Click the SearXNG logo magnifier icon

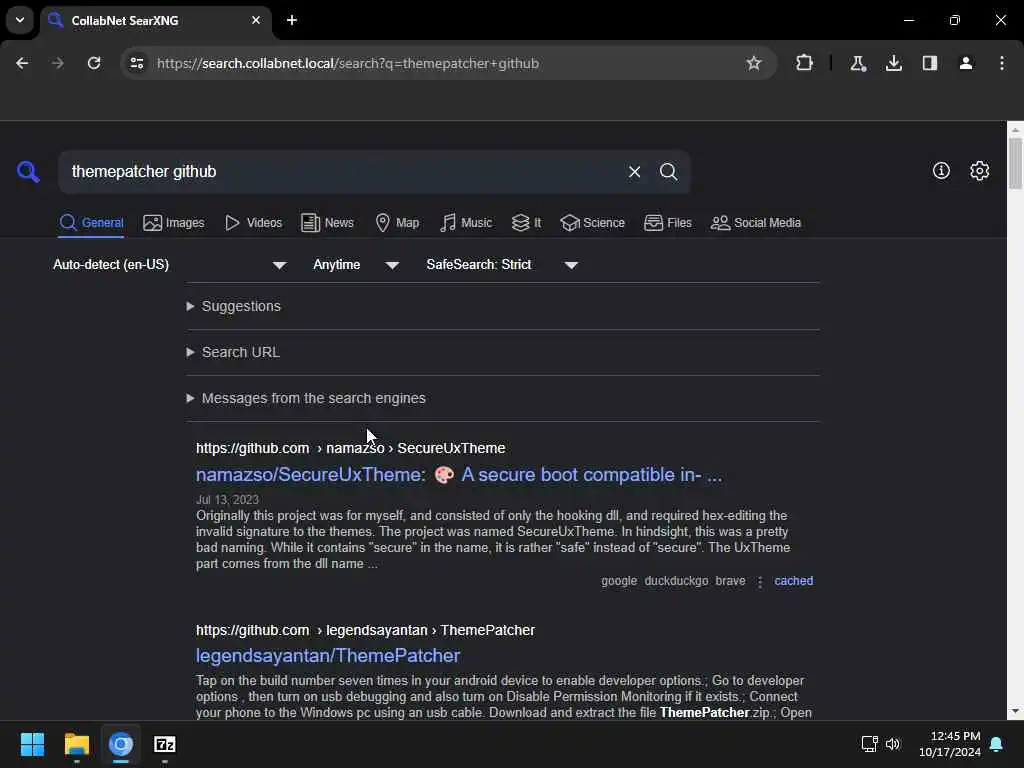pos(28,172)
